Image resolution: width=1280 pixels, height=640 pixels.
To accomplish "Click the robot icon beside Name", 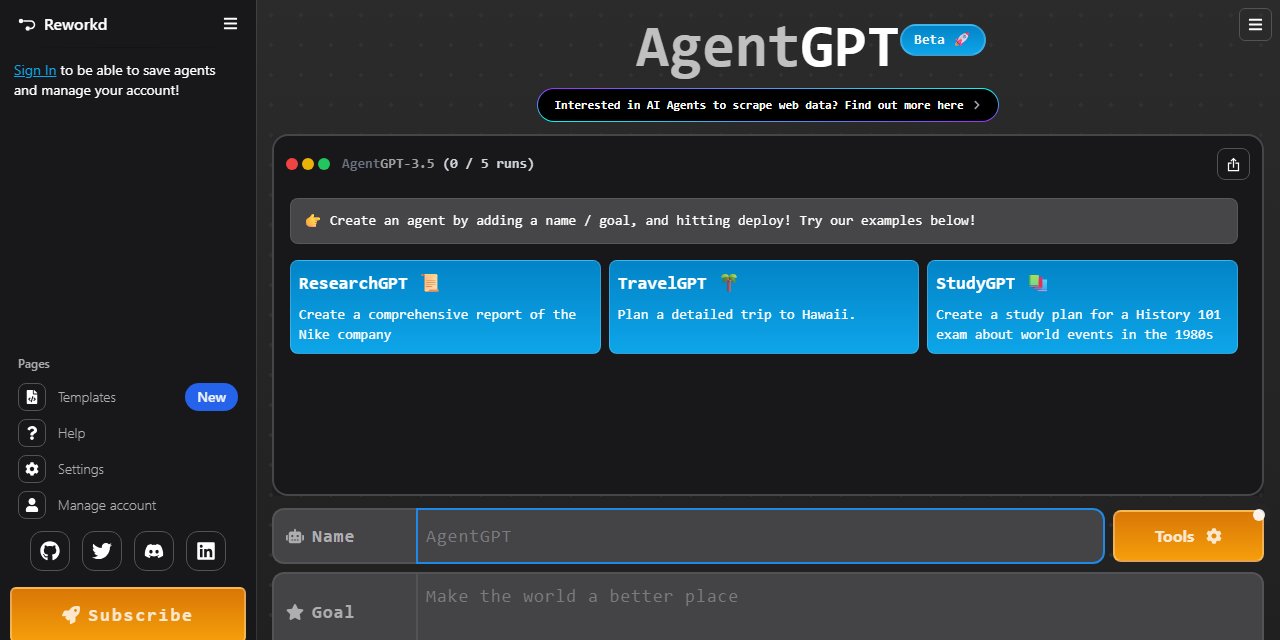I will click(295, 536).
